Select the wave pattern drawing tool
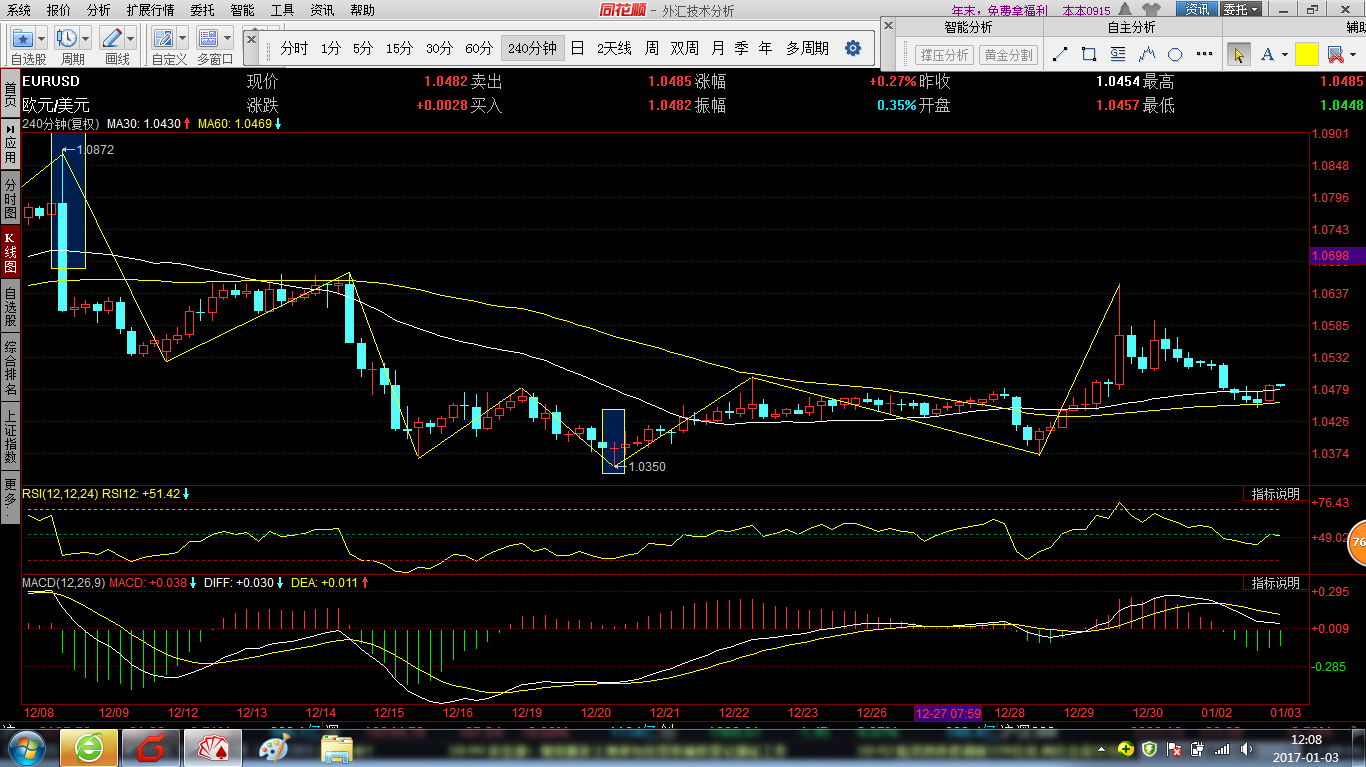The image size is (1366, 767). (1148, 54)
